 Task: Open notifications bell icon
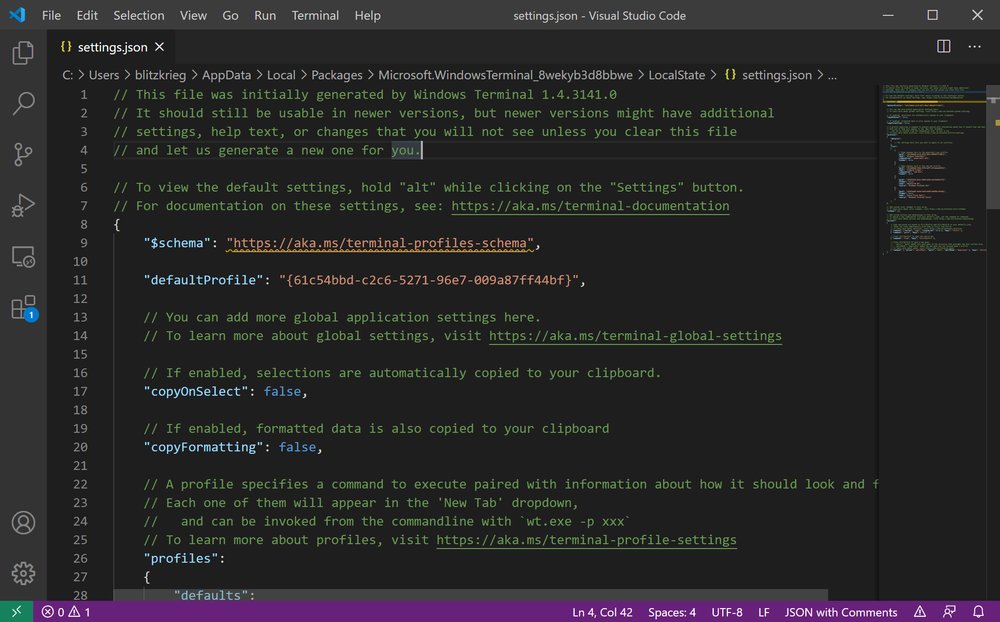tap(978, 612)
